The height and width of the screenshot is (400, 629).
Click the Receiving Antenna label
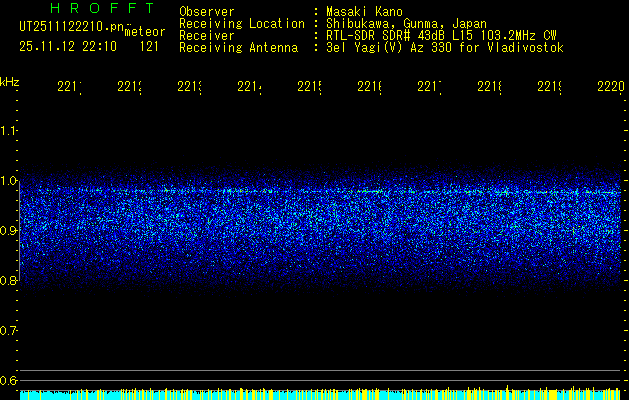point(239,48)
